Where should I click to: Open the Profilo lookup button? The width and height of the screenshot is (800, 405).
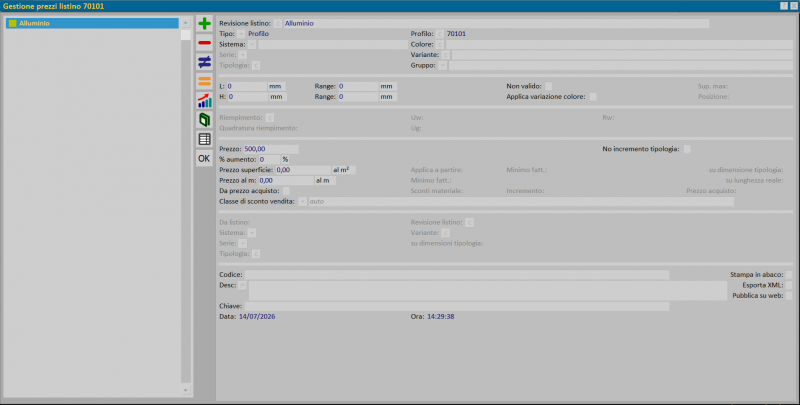click(440, 34)
